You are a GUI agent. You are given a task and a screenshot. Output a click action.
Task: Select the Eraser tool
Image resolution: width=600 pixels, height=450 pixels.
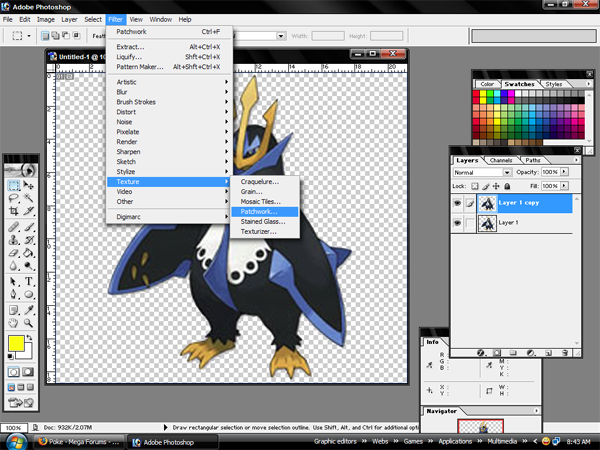point(14,253)
